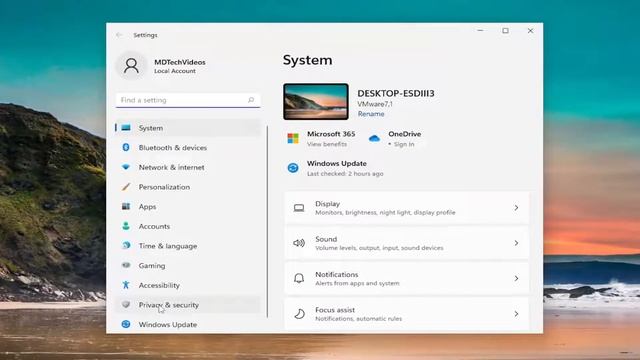Click the Accessibility figure icon
The image size is (640, 360).
pyautogui.click(x=126, y=285)
